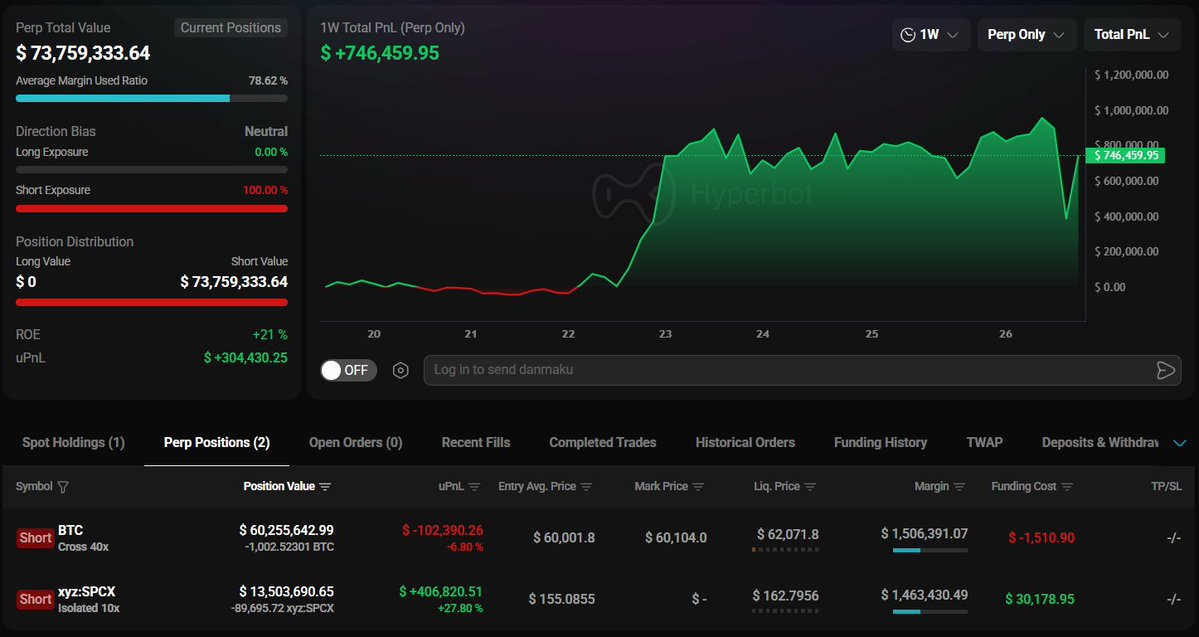Image resolution: width=1199 pixels, height=637 pixels.
Task: Click the Perp Total Value $ 73,759,333.64
Action: coord(83,53)
